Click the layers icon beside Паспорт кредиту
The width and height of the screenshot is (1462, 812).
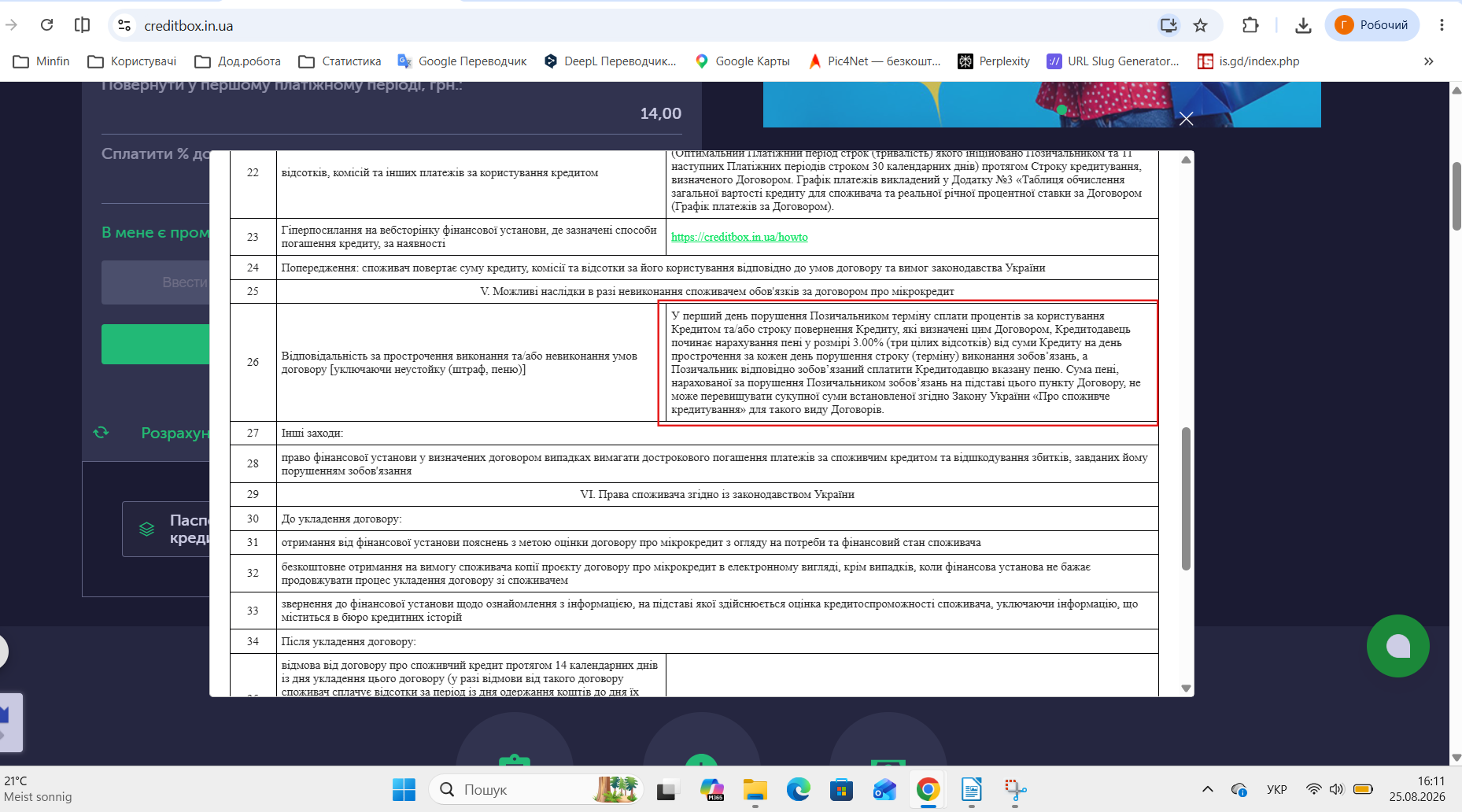146,529
